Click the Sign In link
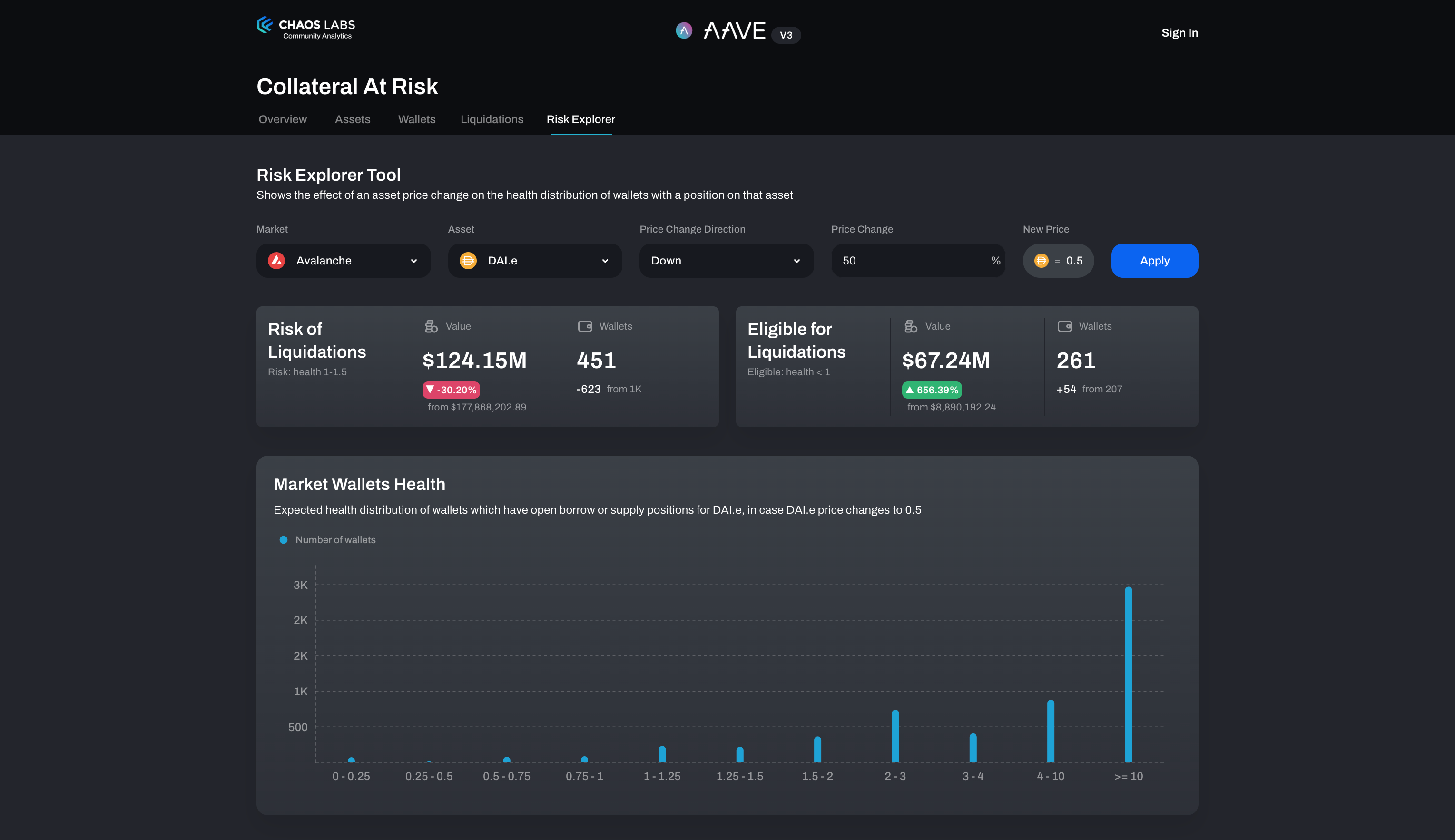 tap(1179, 33)
